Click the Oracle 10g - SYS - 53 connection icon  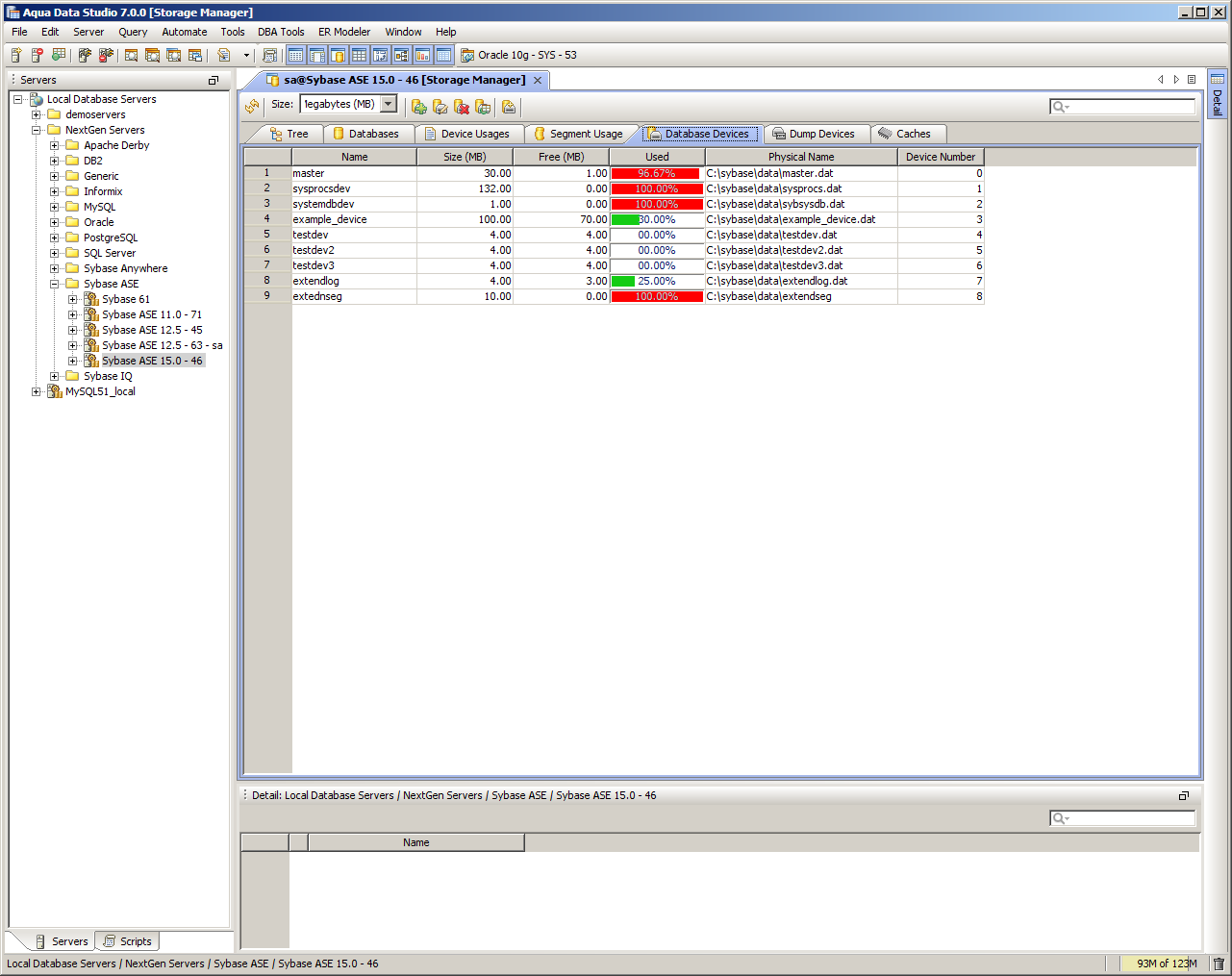pos(467,56)
